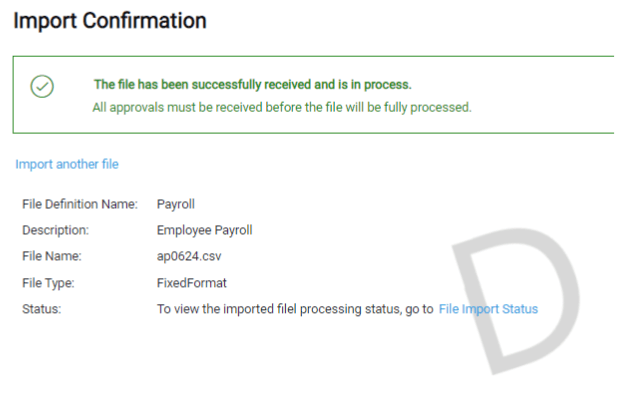Image resolution: width=620 pixels, height=398 pixels.
Task: Click the File Type label
Action: pos(48,283)
